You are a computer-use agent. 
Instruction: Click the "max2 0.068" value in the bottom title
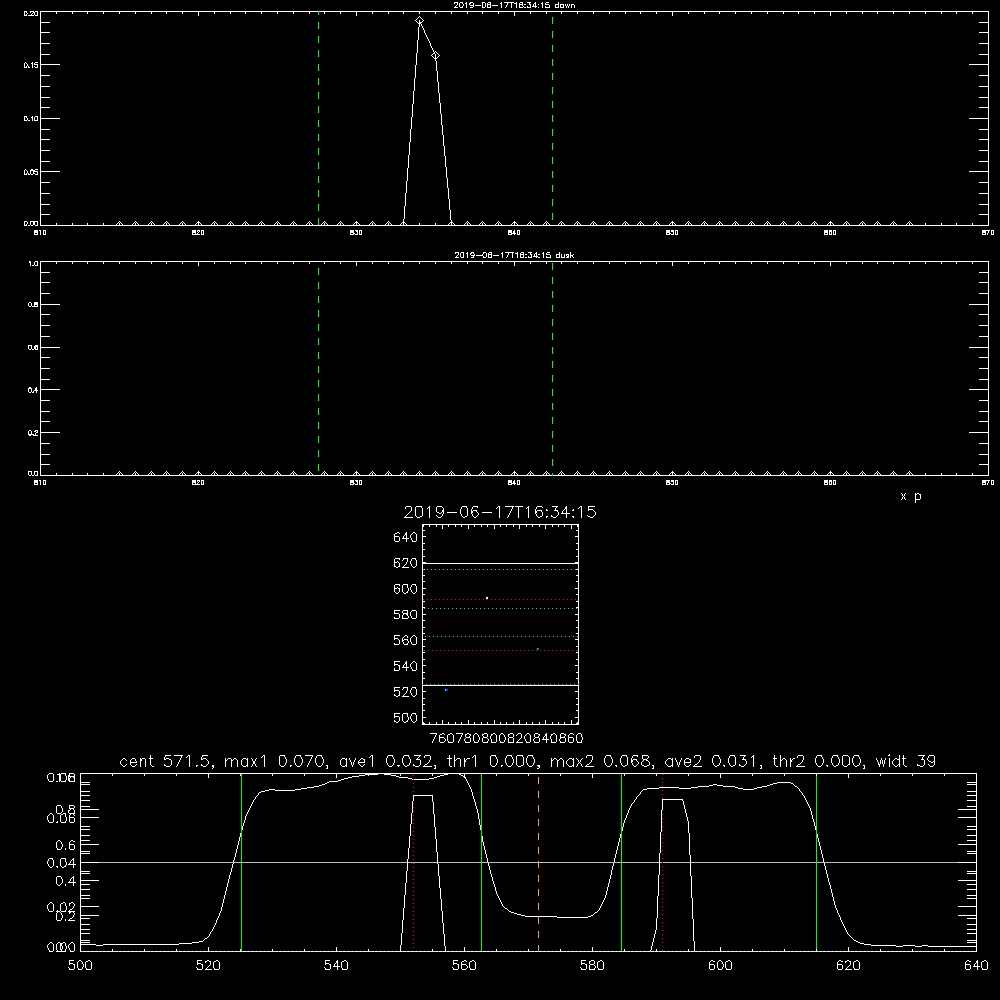click(x=601, y=761)
